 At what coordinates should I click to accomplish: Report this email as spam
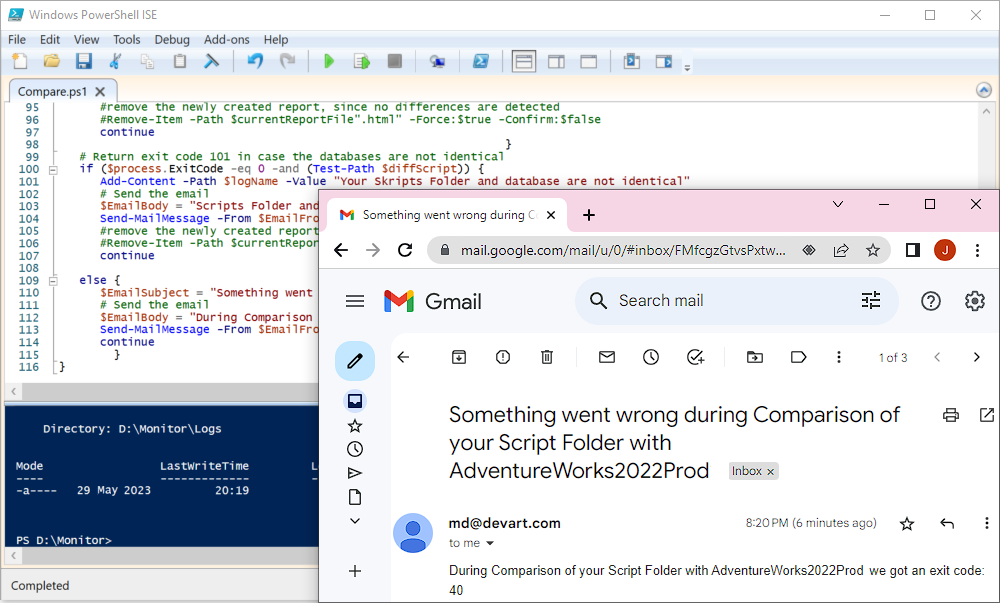click(503, 357)
